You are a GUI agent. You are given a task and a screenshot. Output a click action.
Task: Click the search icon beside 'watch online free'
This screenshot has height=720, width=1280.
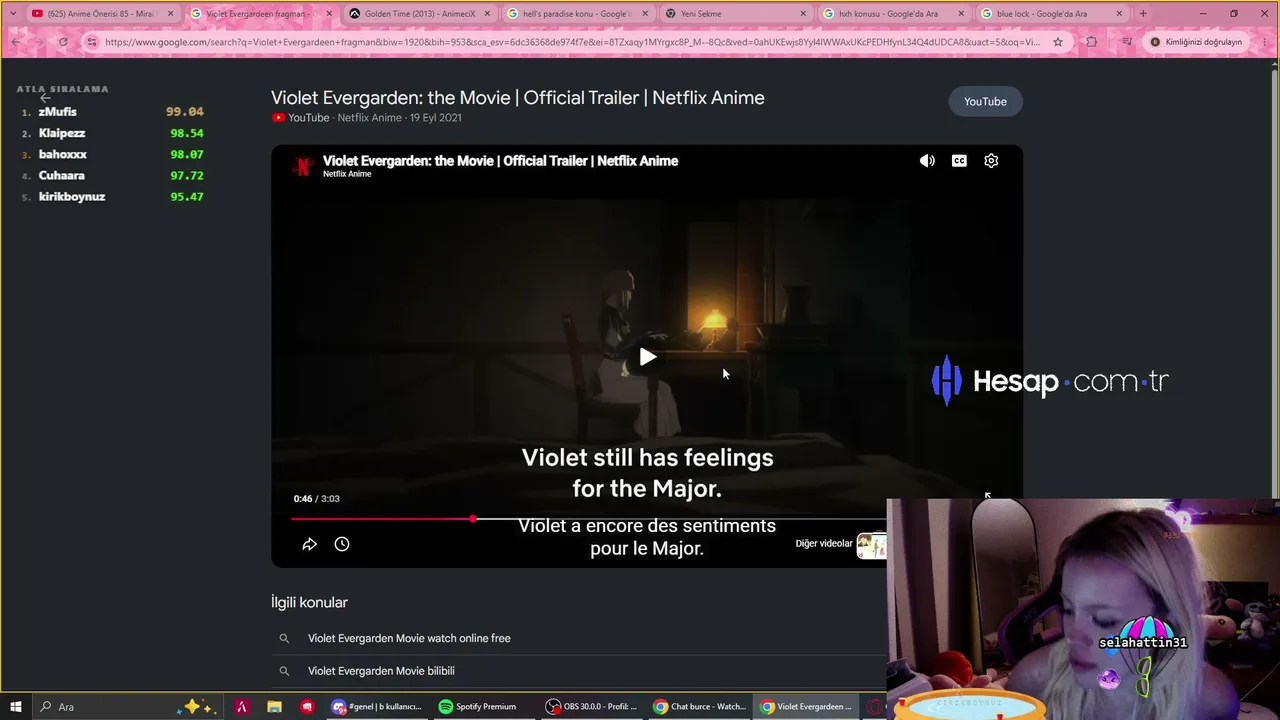284,638
